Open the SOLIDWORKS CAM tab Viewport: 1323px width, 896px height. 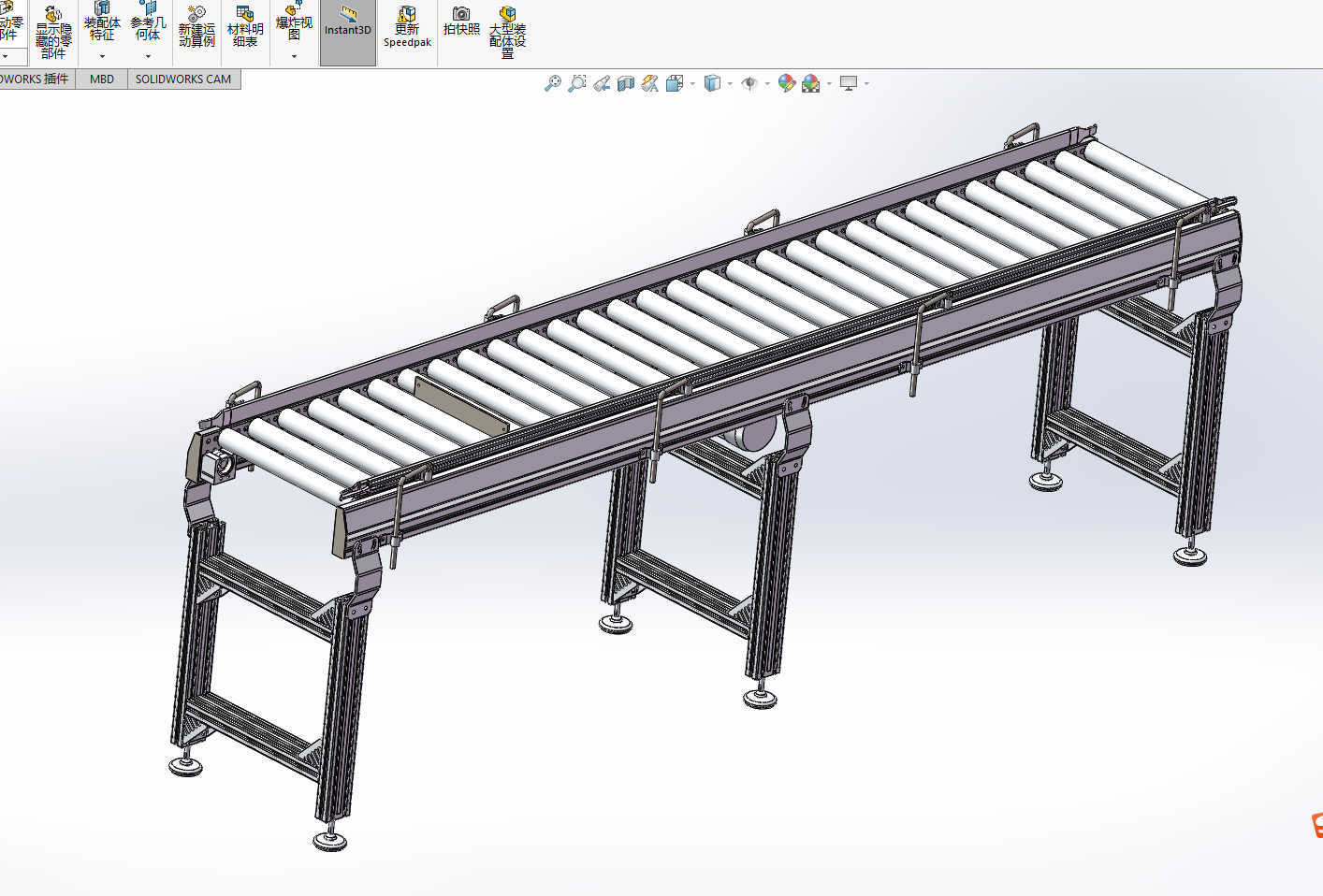[183, 79]
